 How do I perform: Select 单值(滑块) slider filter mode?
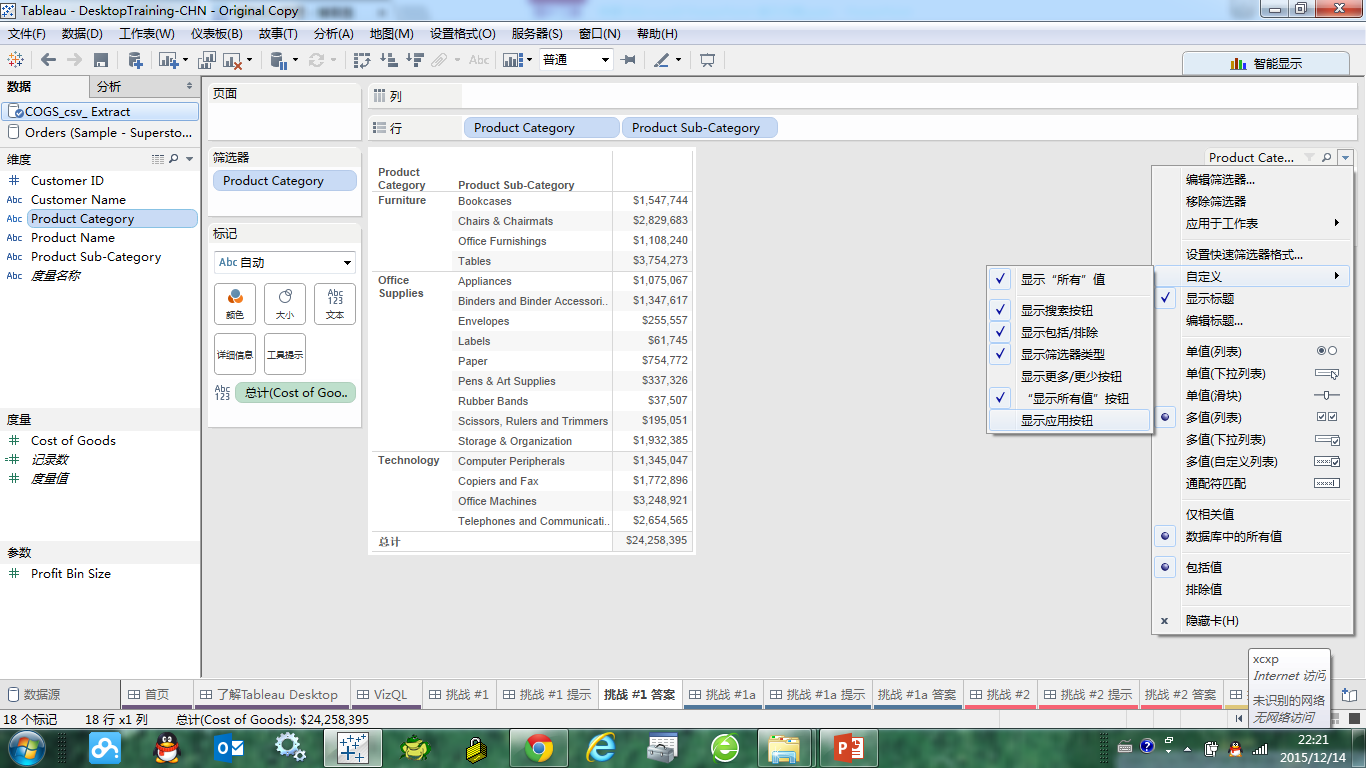tap(1252, 396)
